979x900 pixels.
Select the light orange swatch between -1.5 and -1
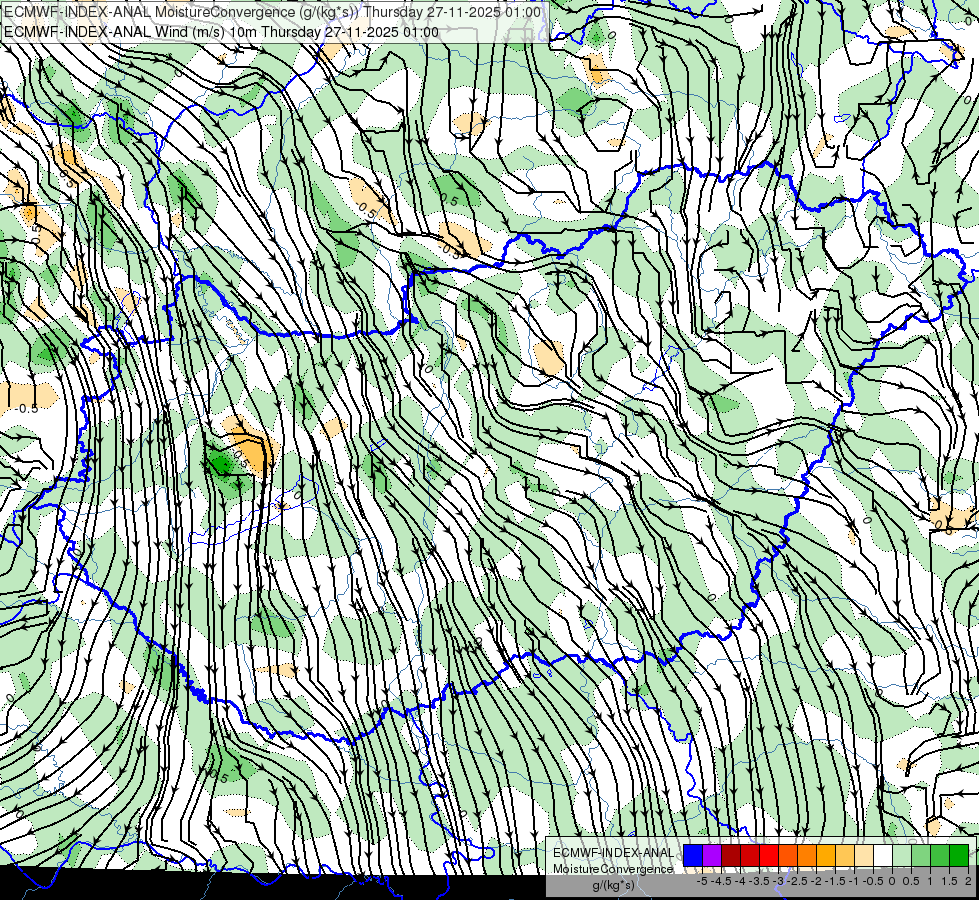coord(845,856)
